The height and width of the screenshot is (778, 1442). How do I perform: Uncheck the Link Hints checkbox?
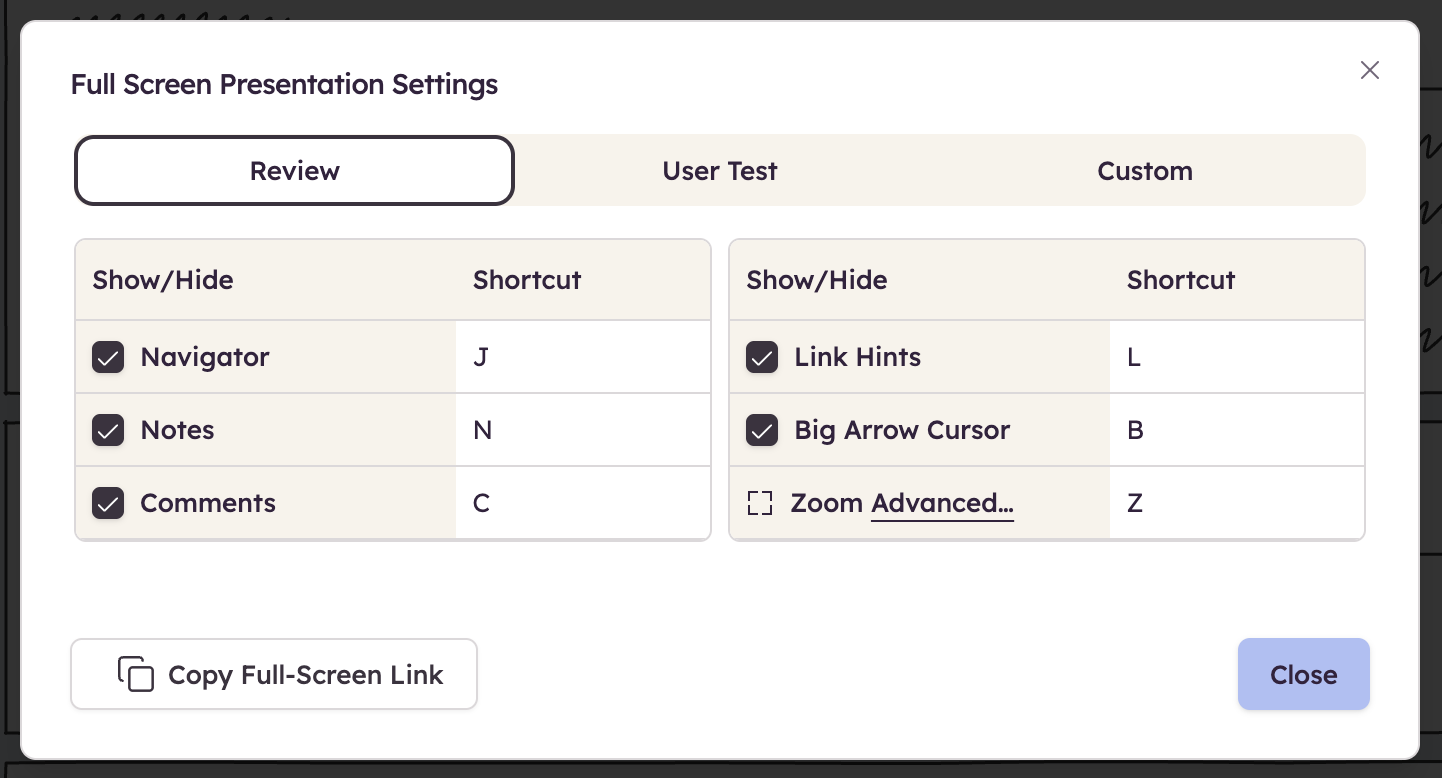[x=762, y=357]
